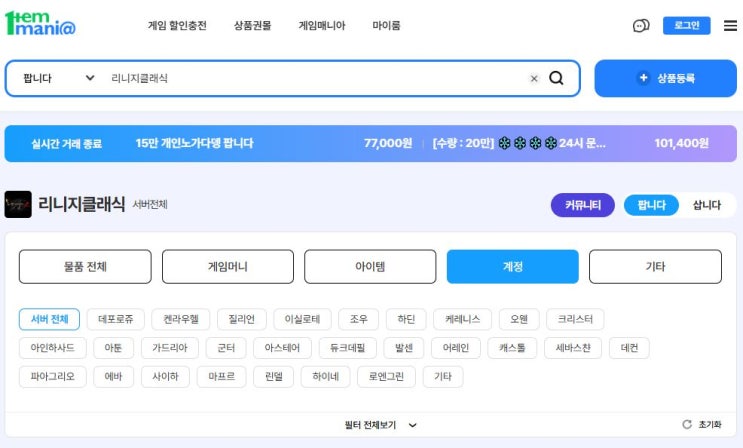Open the 팝니다 search type dropdown
Viewport: 743px width, 448px height.
(x=58, y=78)
